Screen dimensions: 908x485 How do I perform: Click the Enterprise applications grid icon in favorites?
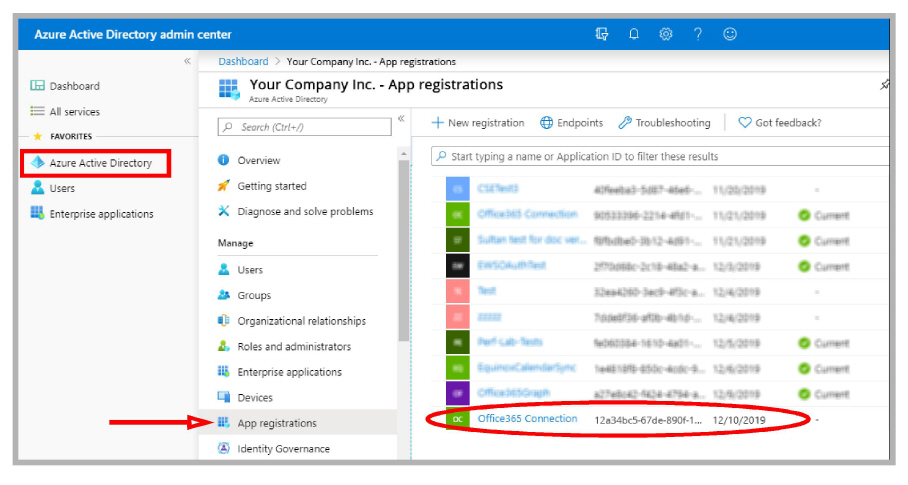[x=37, y=213]
